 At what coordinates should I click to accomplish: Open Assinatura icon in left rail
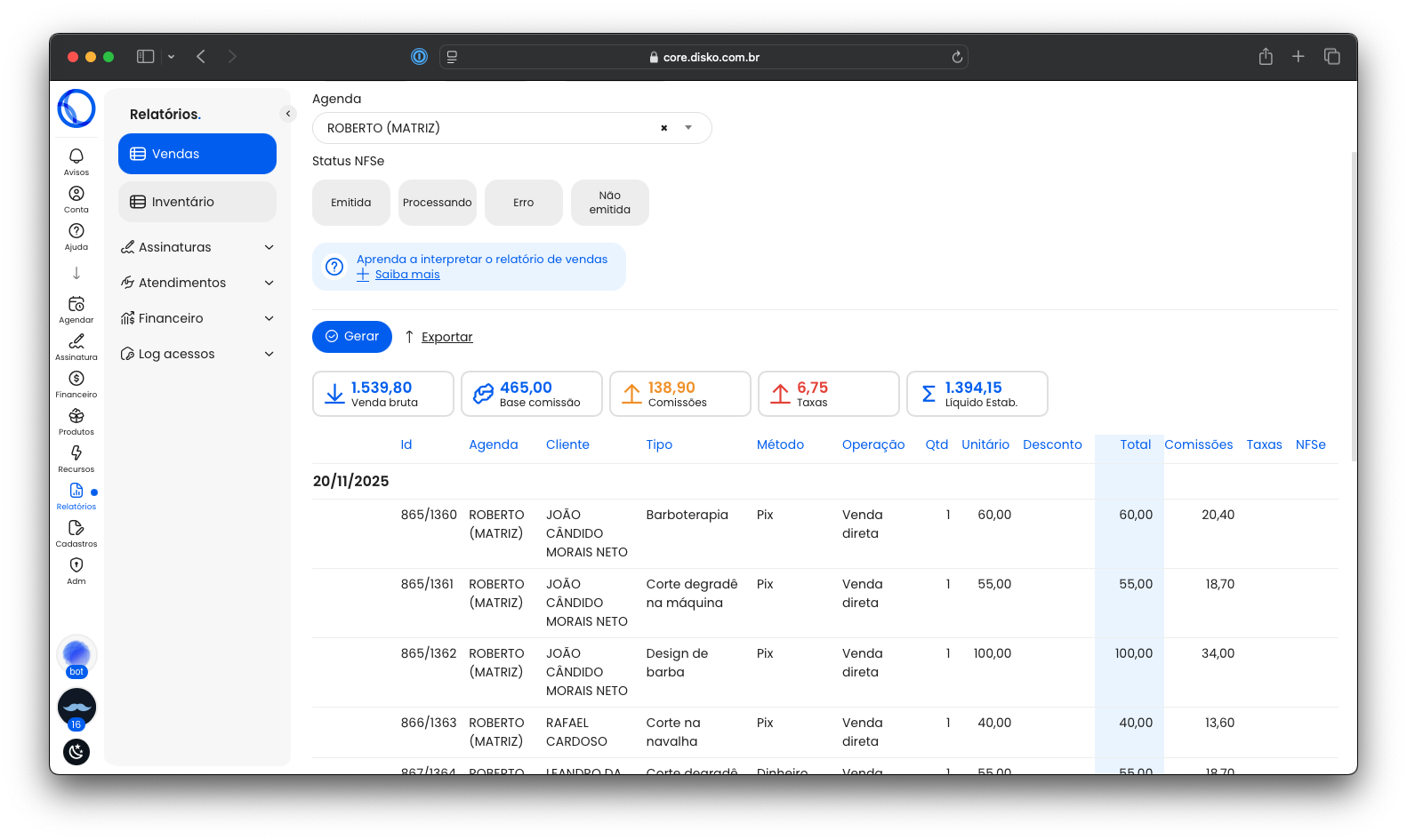click(x=76, y=341)
